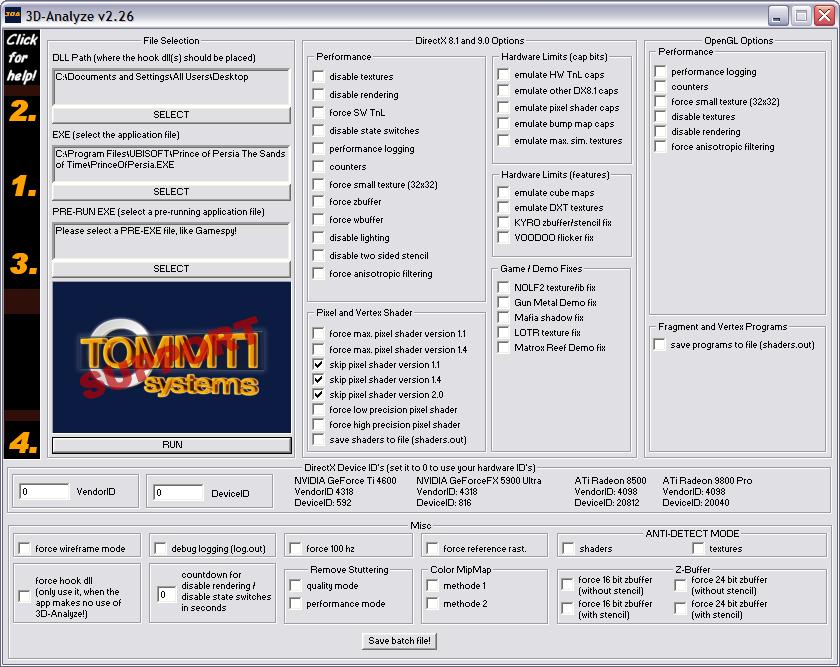Check DirectX 'counters' option
Viewport: 840px width, 667px height.
pos(319,166)
